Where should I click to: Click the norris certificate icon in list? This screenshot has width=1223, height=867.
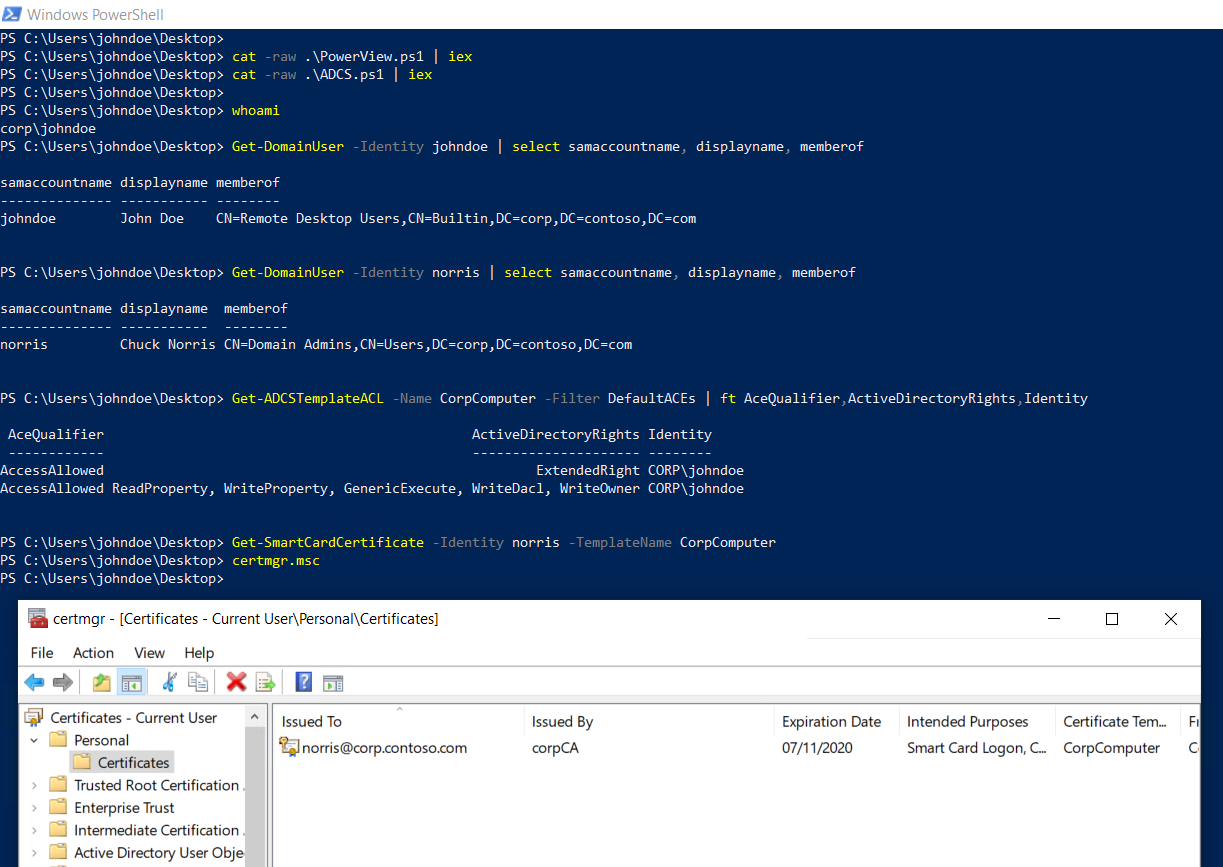click(289, 747)
